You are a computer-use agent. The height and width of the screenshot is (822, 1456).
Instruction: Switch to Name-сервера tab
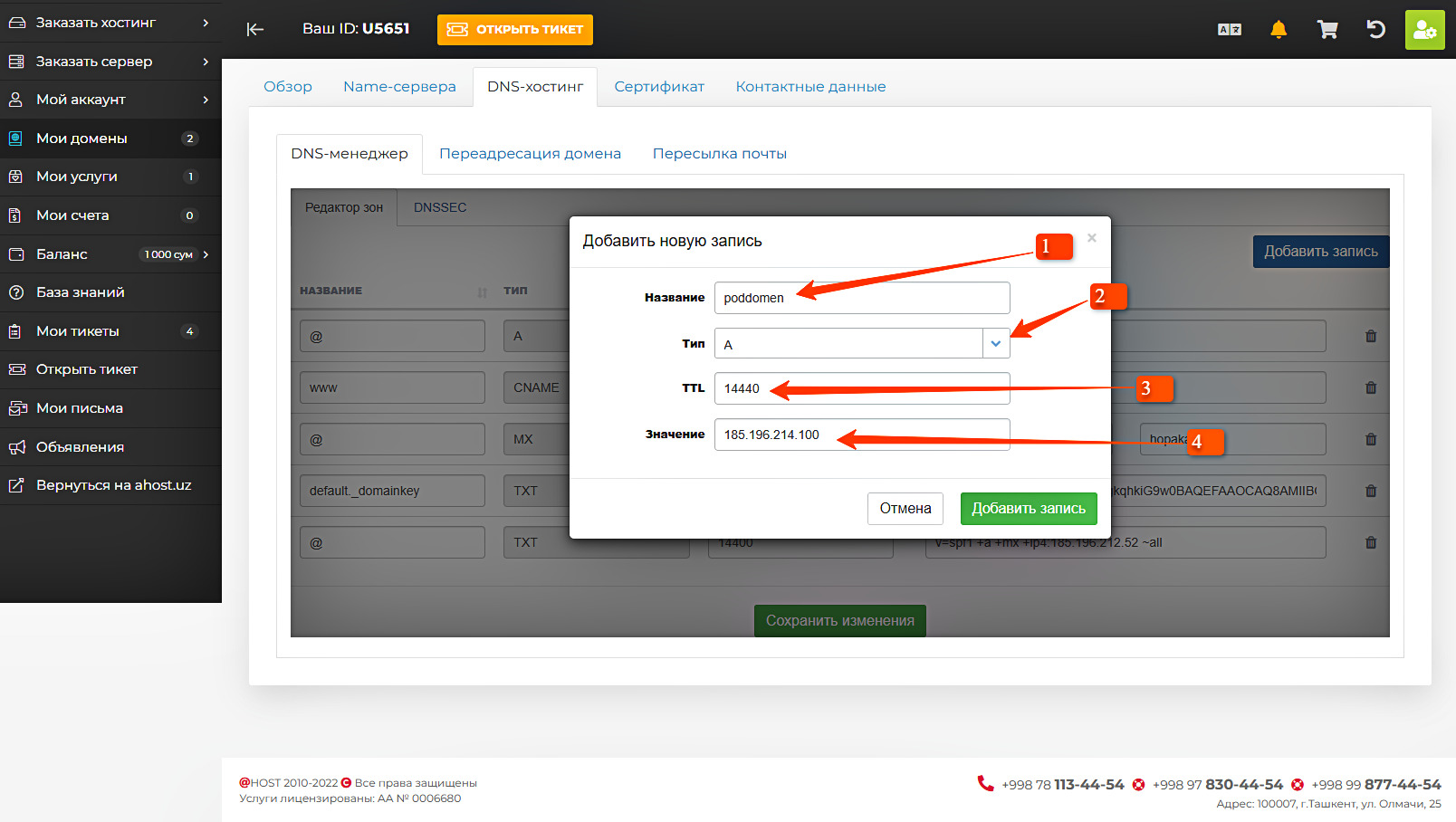pos(399,87)
